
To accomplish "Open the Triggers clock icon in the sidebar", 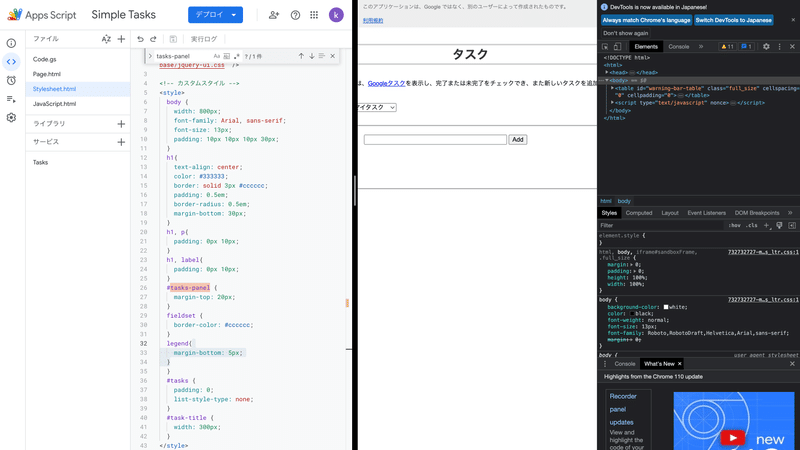I will click(x=11, y=80).
